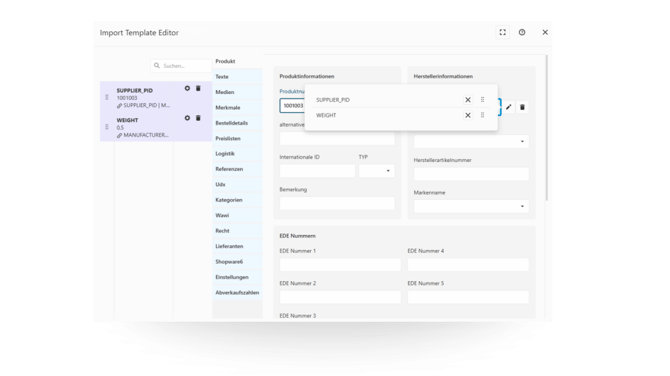
Task: Open settings gear for WEIGHT
Action: pyautogui.click(x=187, y=118)
